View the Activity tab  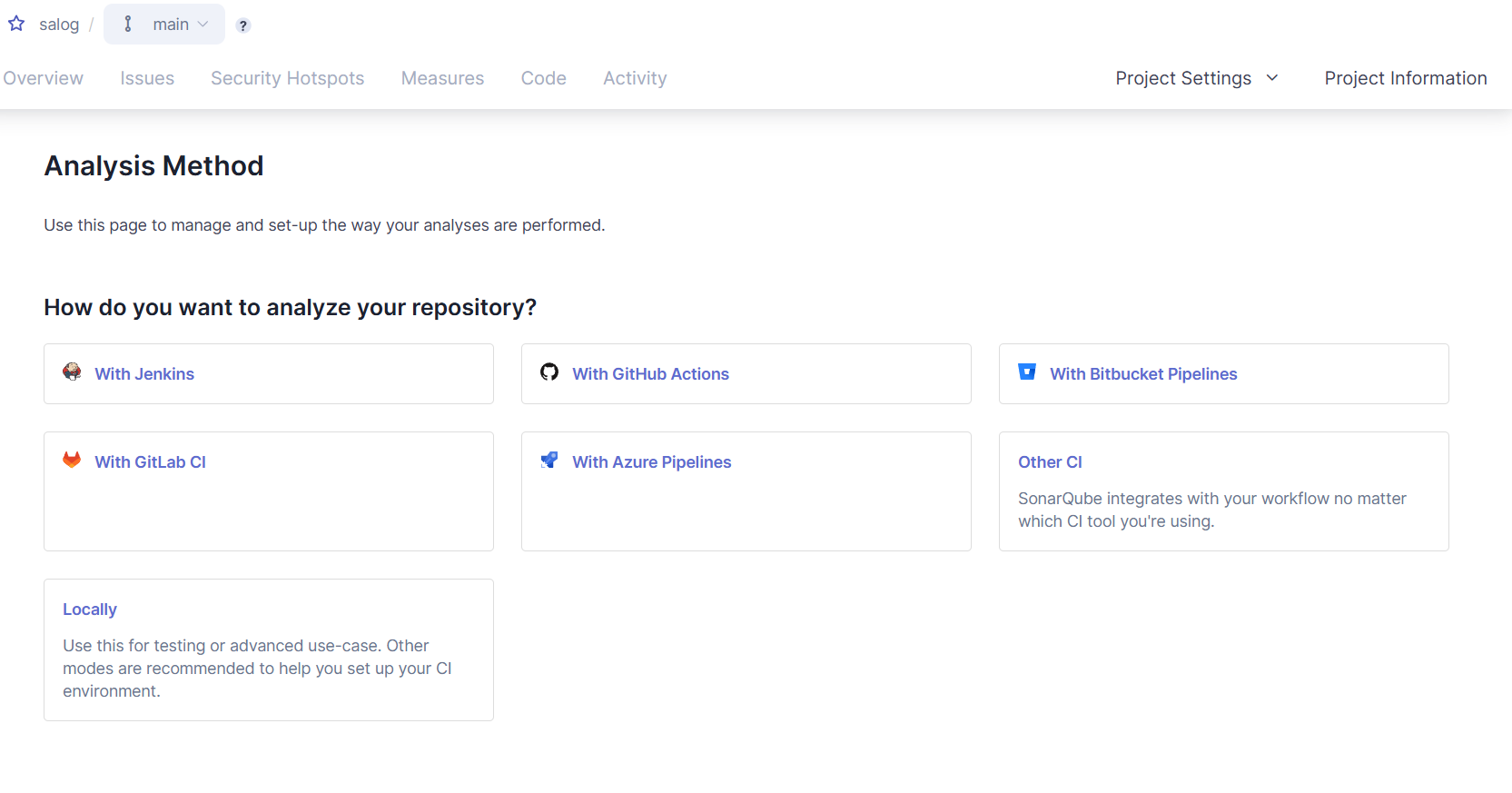coord(635,78)
